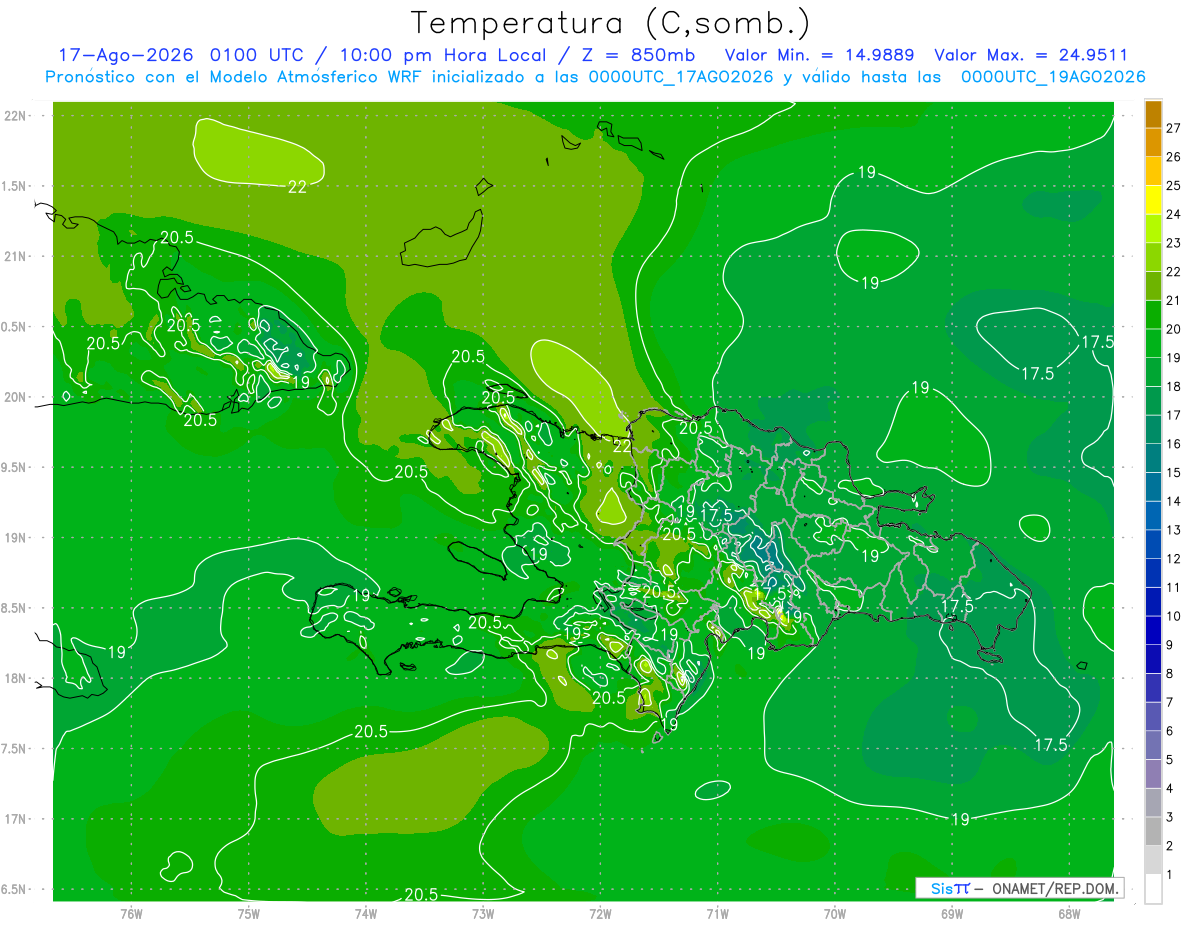This screenshot has height=927, width=1200.
Task: Click the lime swatch between legend 22 and 23
Action: coord(1153,257)
